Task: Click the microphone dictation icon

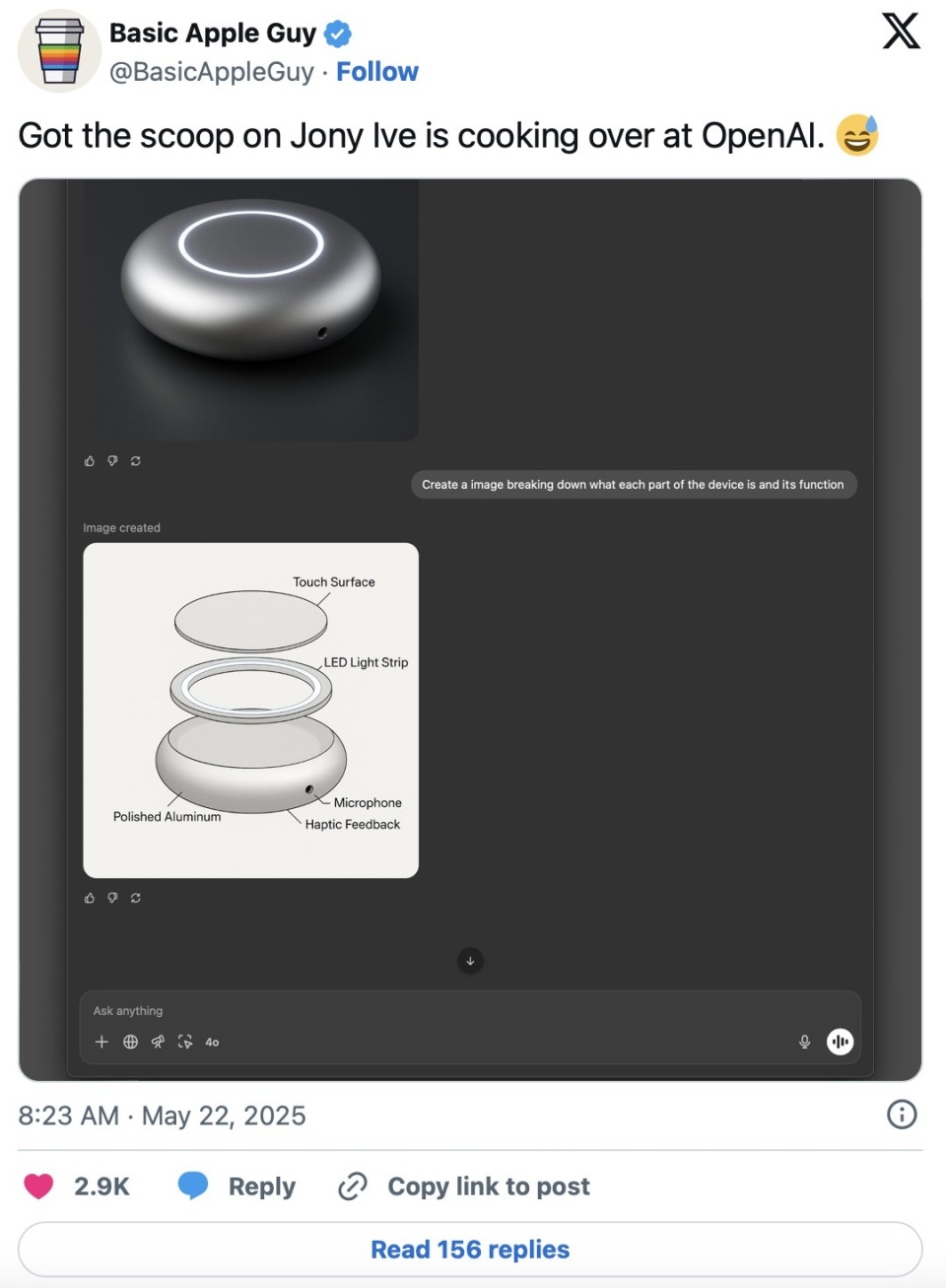Action: point(804,1042)
